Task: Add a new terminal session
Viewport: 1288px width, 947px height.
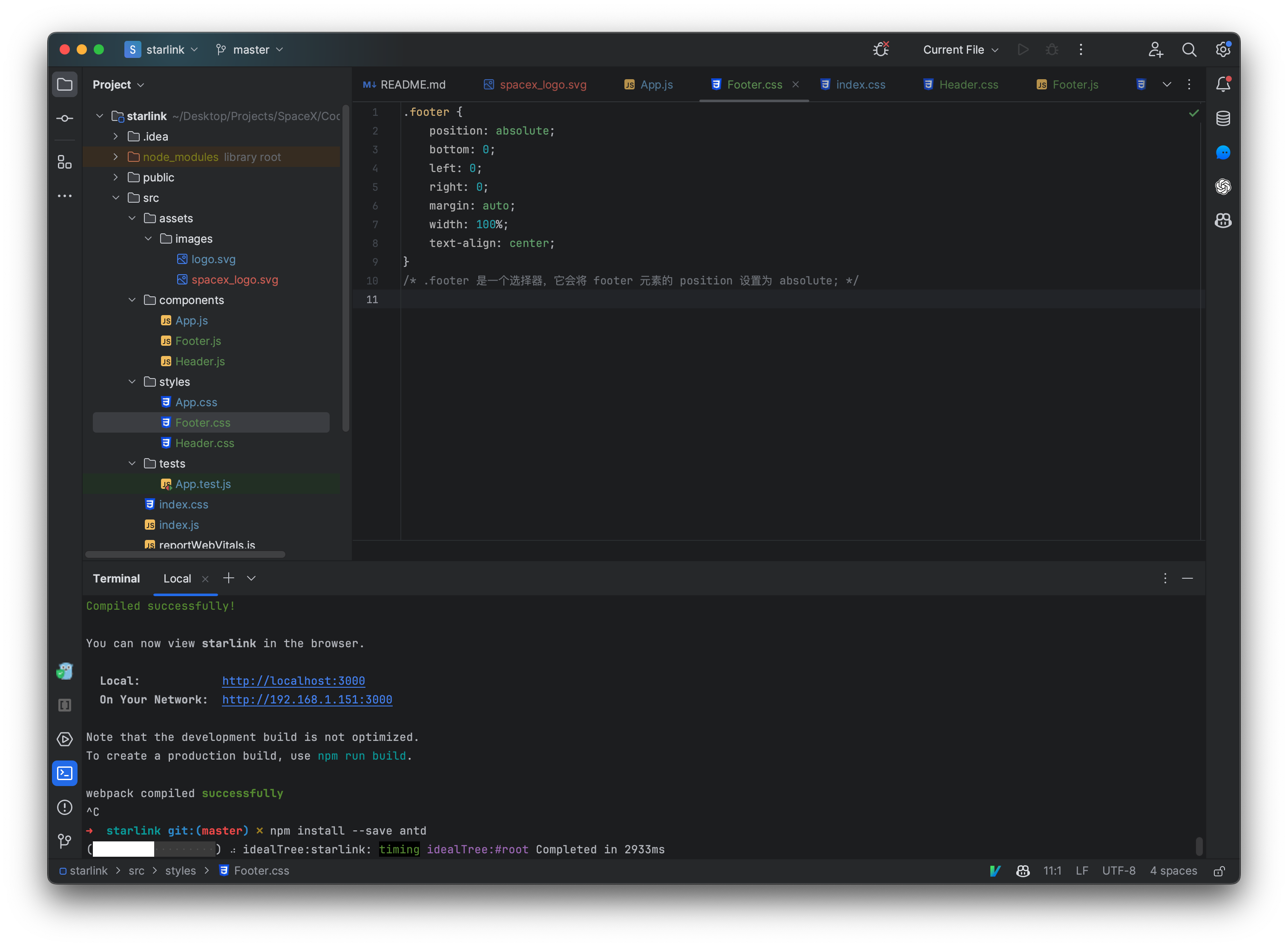Action: coord(229,578)
